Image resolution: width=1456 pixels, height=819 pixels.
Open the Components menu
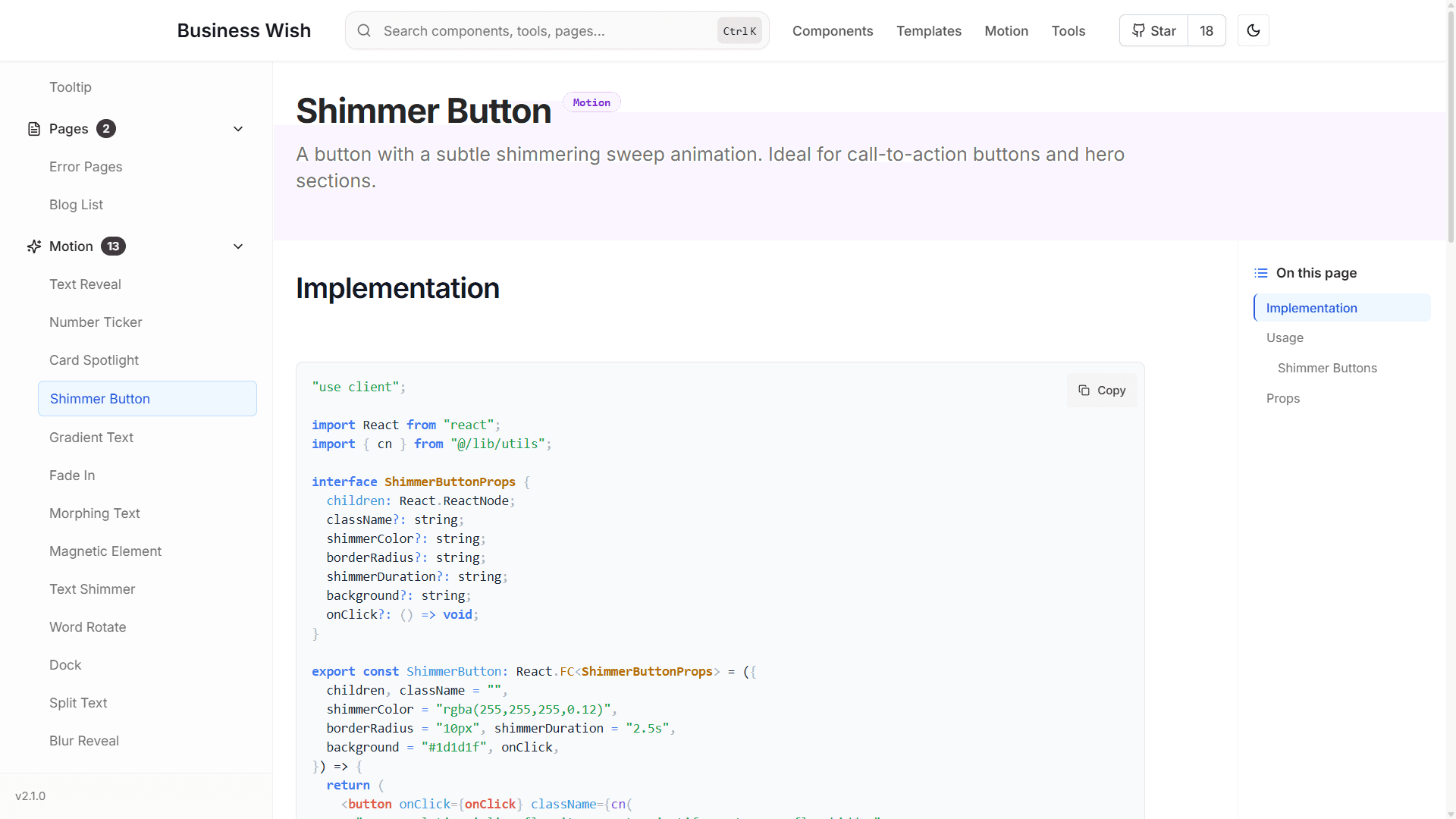coord(832,30)
